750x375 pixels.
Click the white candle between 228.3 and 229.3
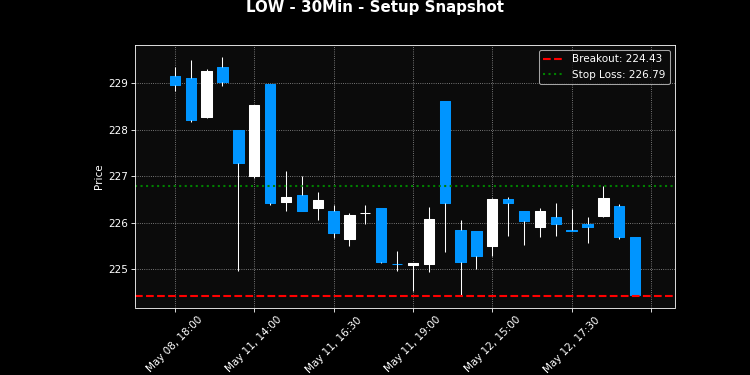point(207,94)
